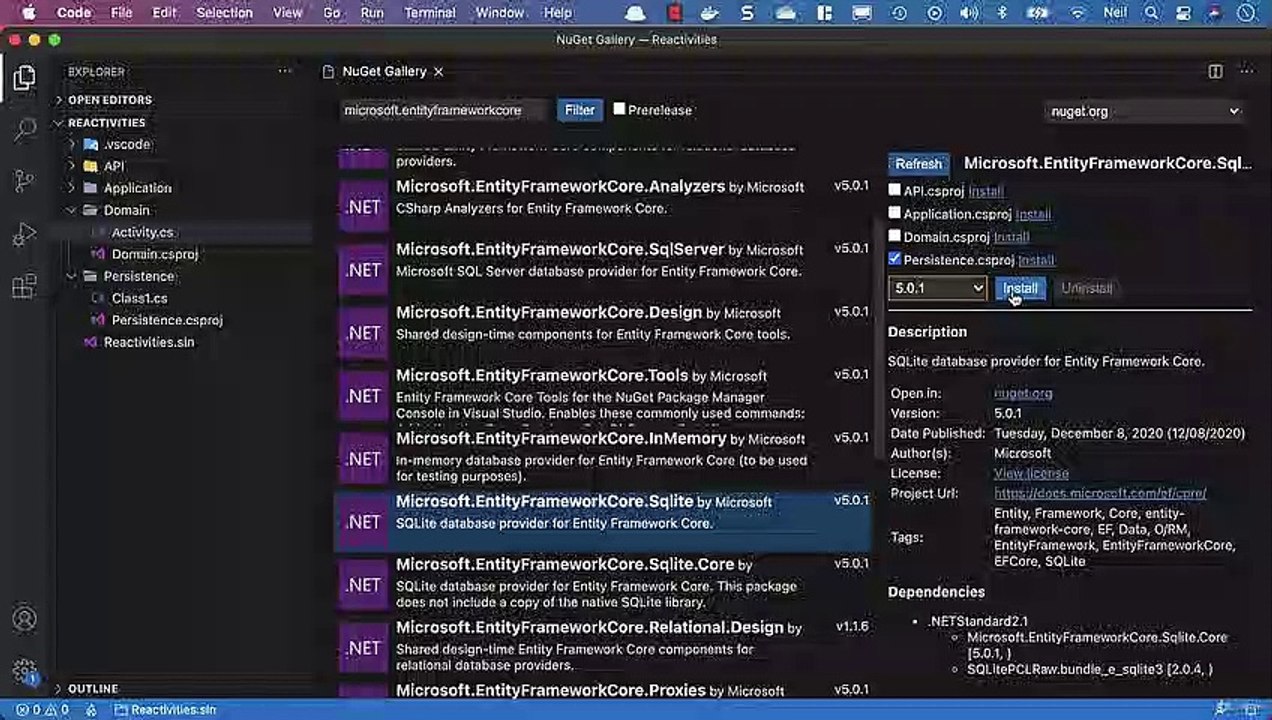This screenshot has height=720, width=1272.
Task: Select the NuGet Gallery tab
Action: (x=383, y=71)
